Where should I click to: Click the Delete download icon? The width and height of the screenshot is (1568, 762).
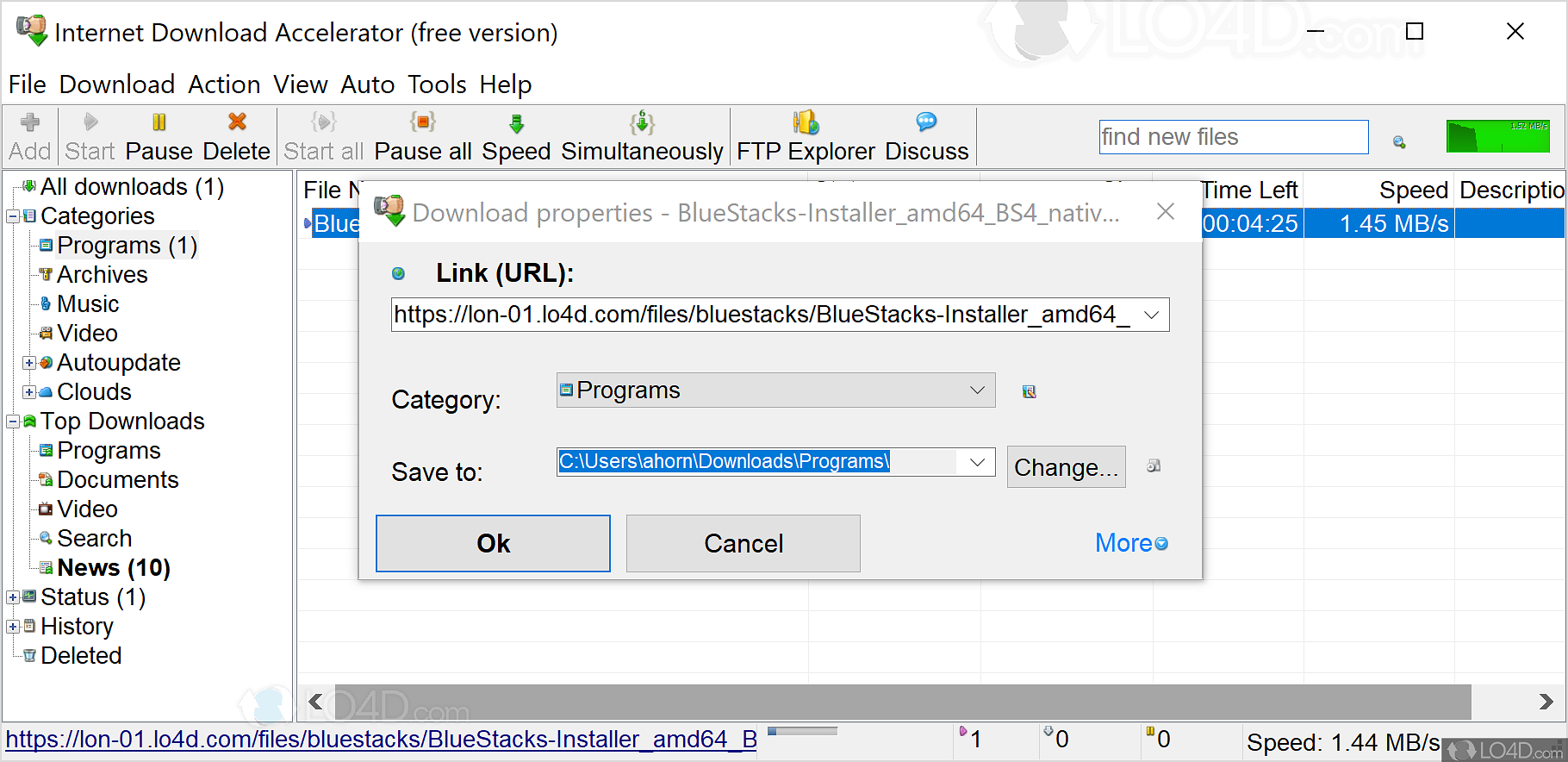[237, 122]
